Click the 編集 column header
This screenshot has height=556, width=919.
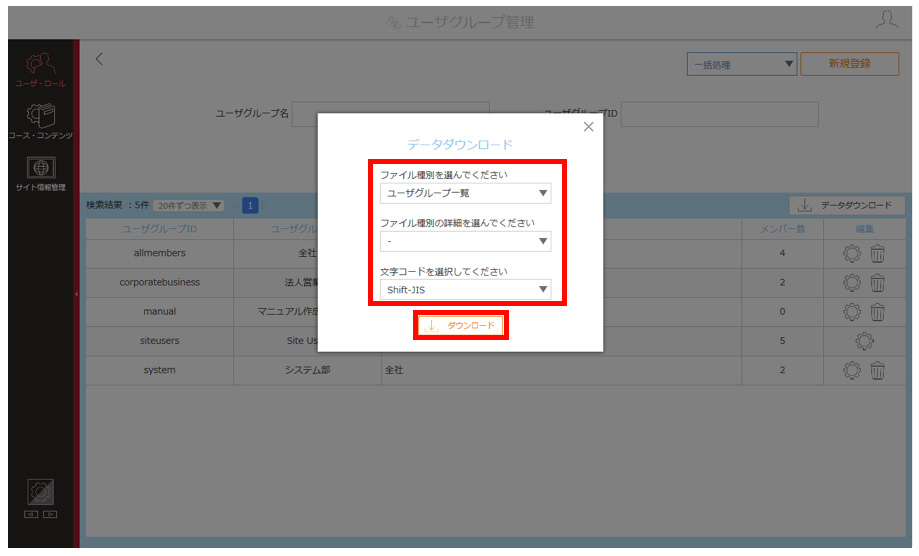(864, 229)
